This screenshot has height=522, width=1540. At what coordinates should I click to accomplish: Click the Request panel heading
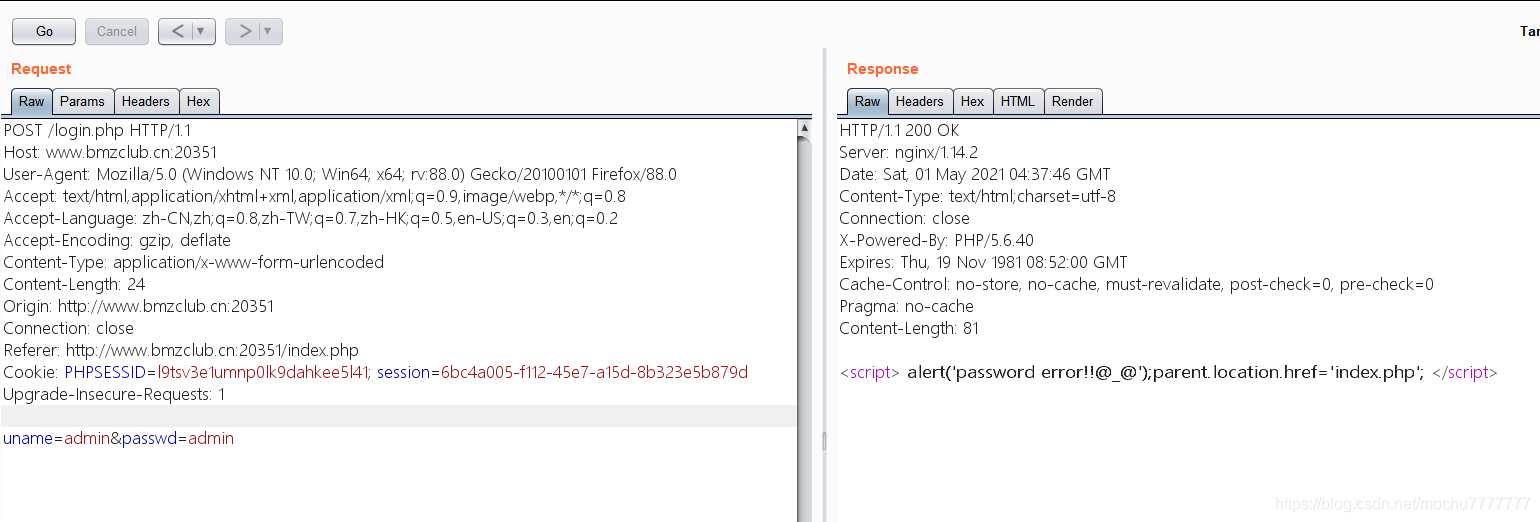41,69
